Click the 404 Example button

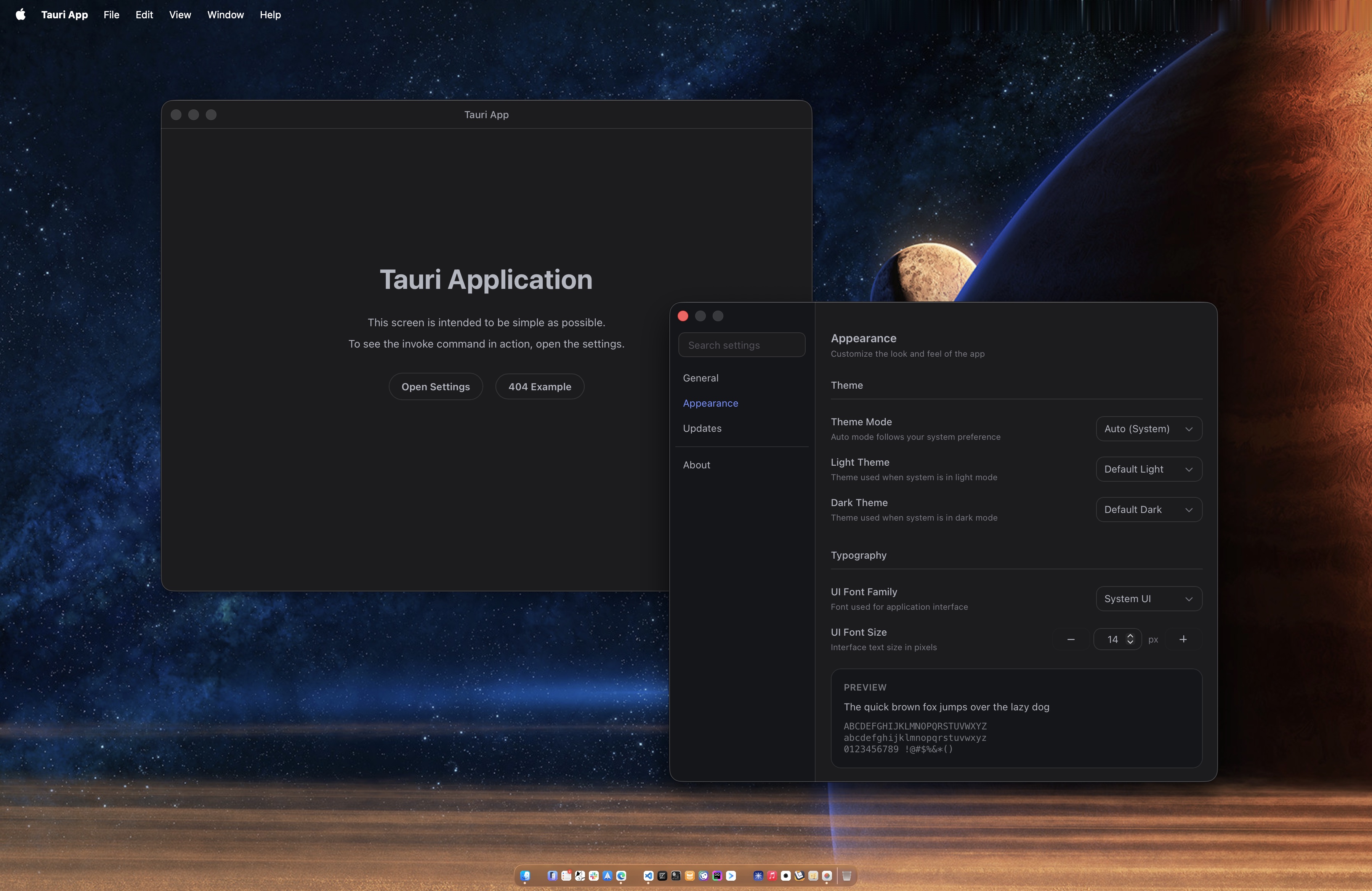(540, 387)
